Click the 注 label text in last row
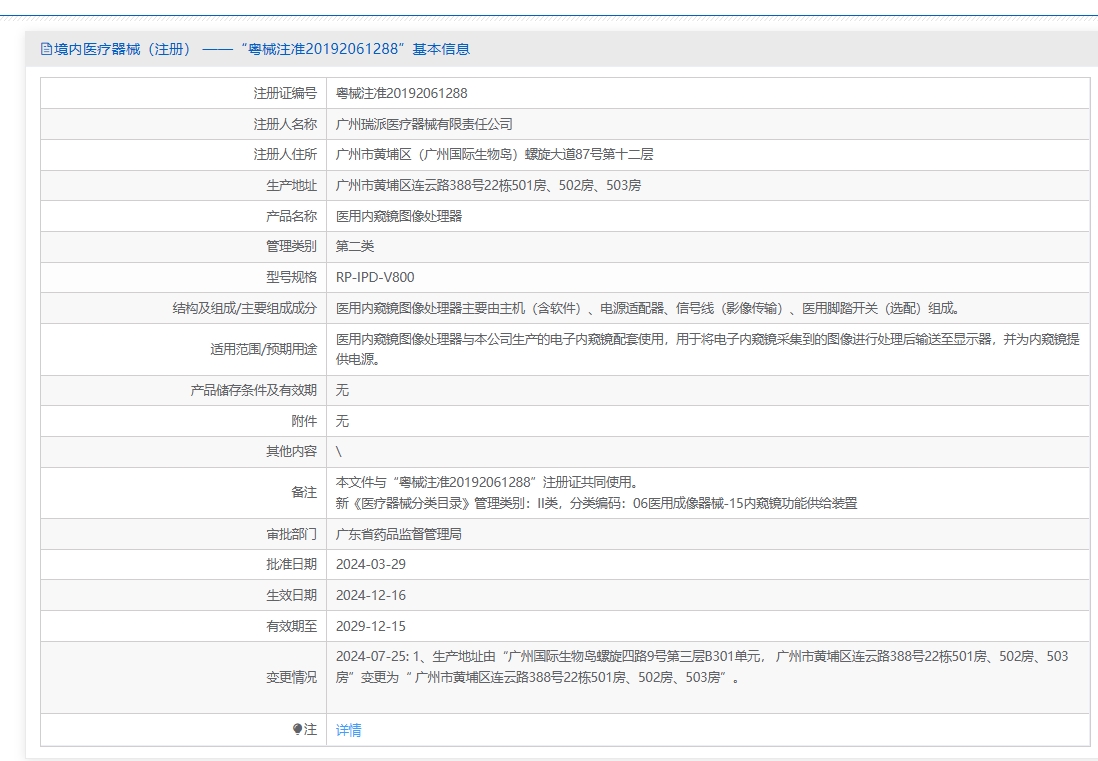This screenshot has height=761, width=1098. pyautogui.click(x=310, y=729)
